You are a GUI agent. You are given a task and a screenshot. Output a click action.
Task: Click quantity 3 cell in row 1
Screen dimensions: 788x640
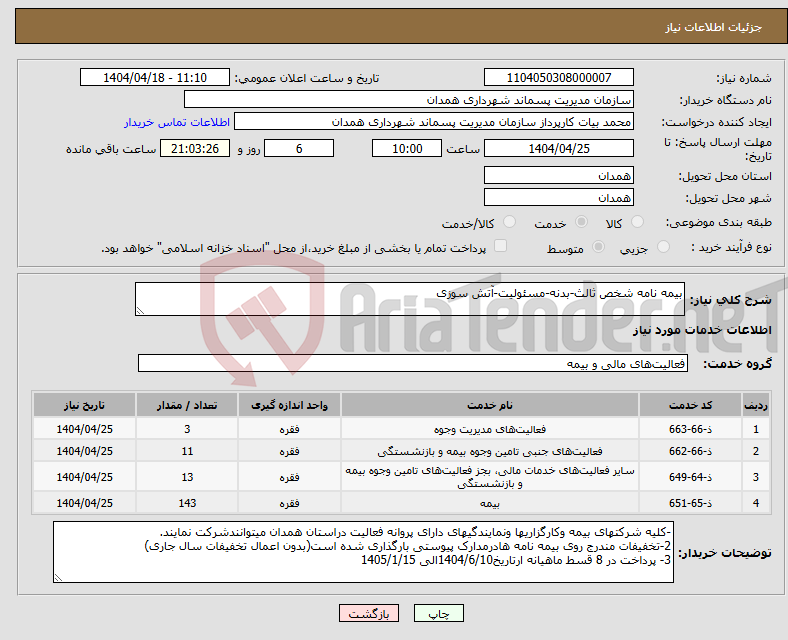[x=187, y=429]
